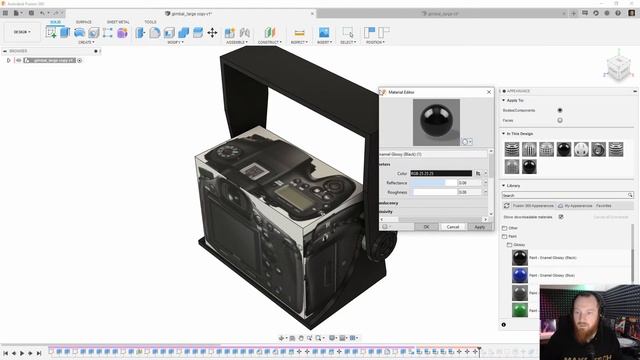The height and width of the screenshot is (360, 640).
Task: Select the purple Create Form icon
Action: [x=122, y=32]
